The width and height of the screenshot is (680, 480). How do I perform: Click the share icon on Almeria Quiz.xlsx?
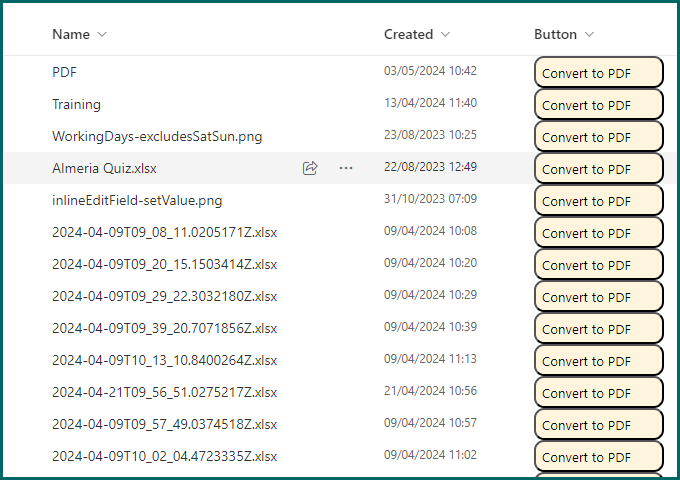310,168
